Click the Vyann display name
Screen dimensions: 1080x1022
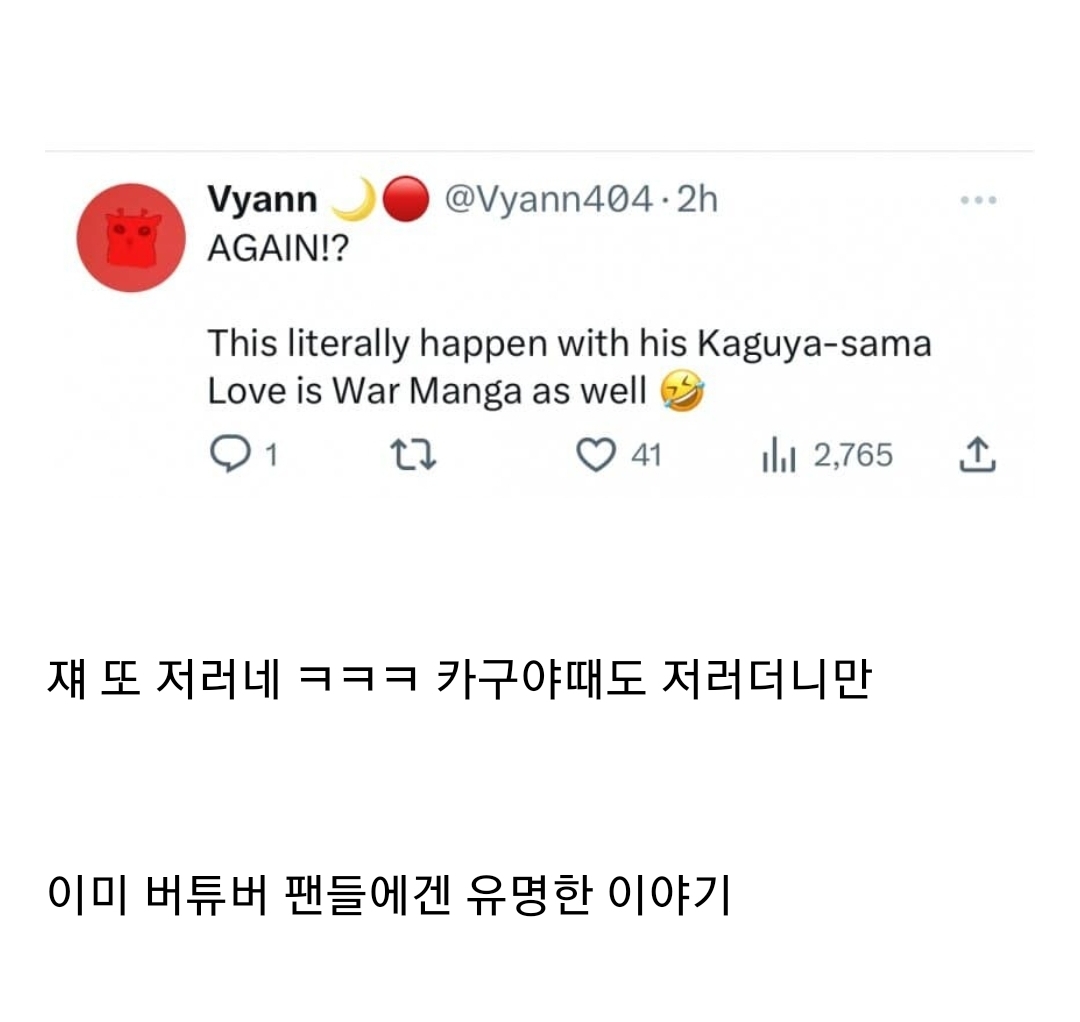(261, 201)
